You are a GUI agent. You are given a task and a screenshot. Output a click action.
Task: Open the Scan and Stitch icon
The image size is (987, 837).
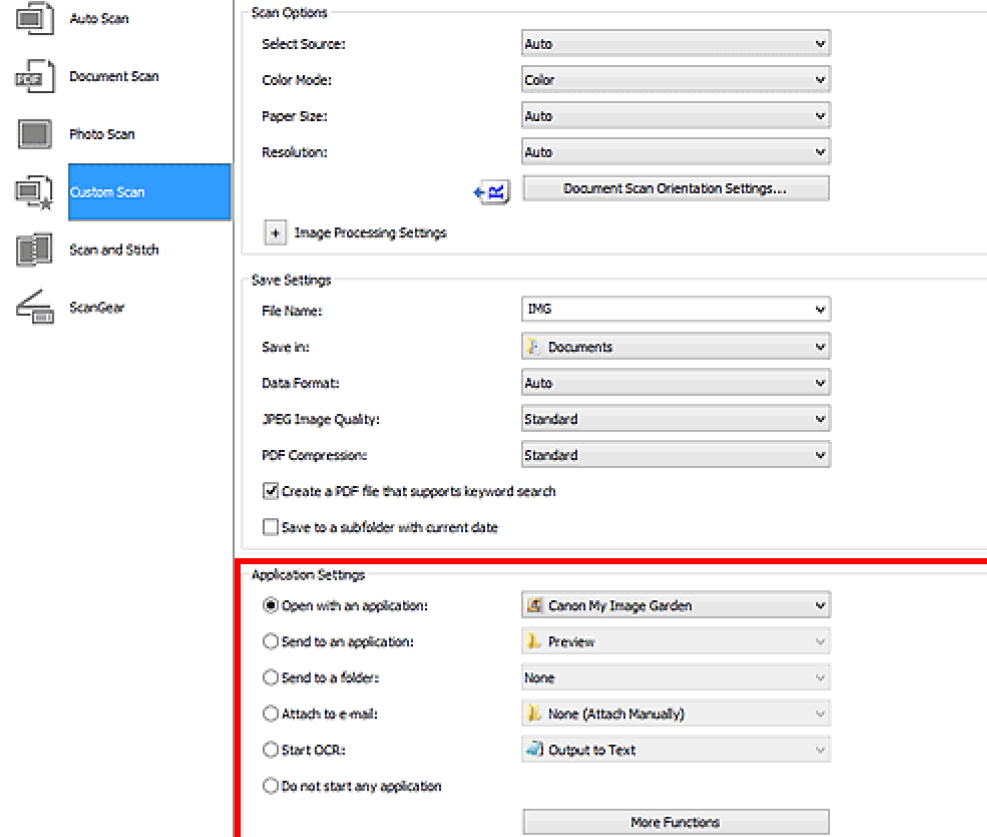tap(34, 250)
